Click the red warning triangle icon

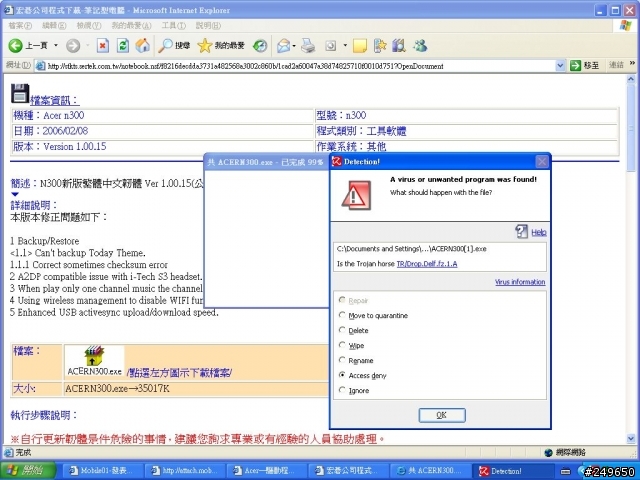pos(356,196)
